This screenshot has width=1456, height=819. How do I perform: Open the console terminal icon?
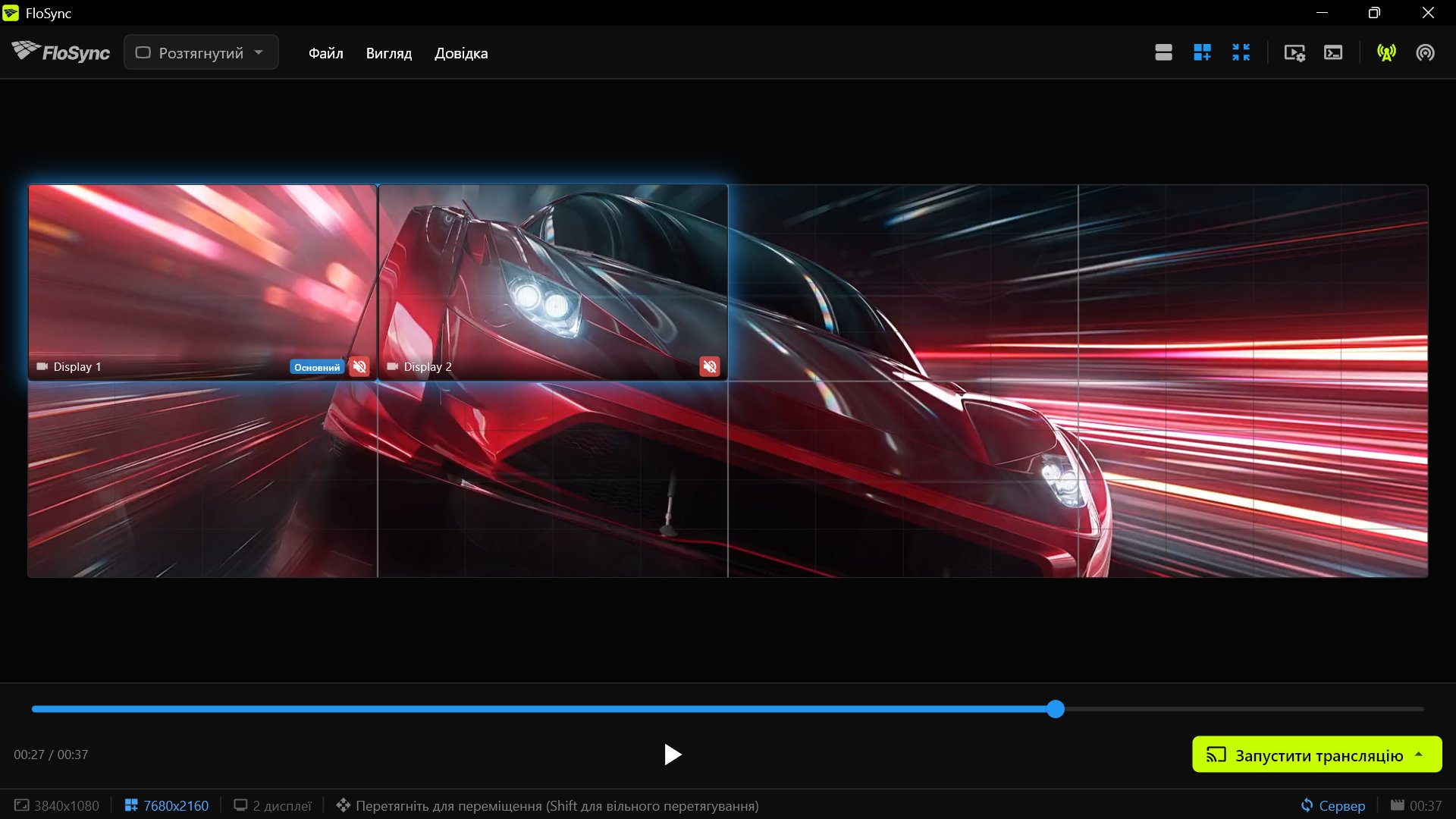(1333, 52)
